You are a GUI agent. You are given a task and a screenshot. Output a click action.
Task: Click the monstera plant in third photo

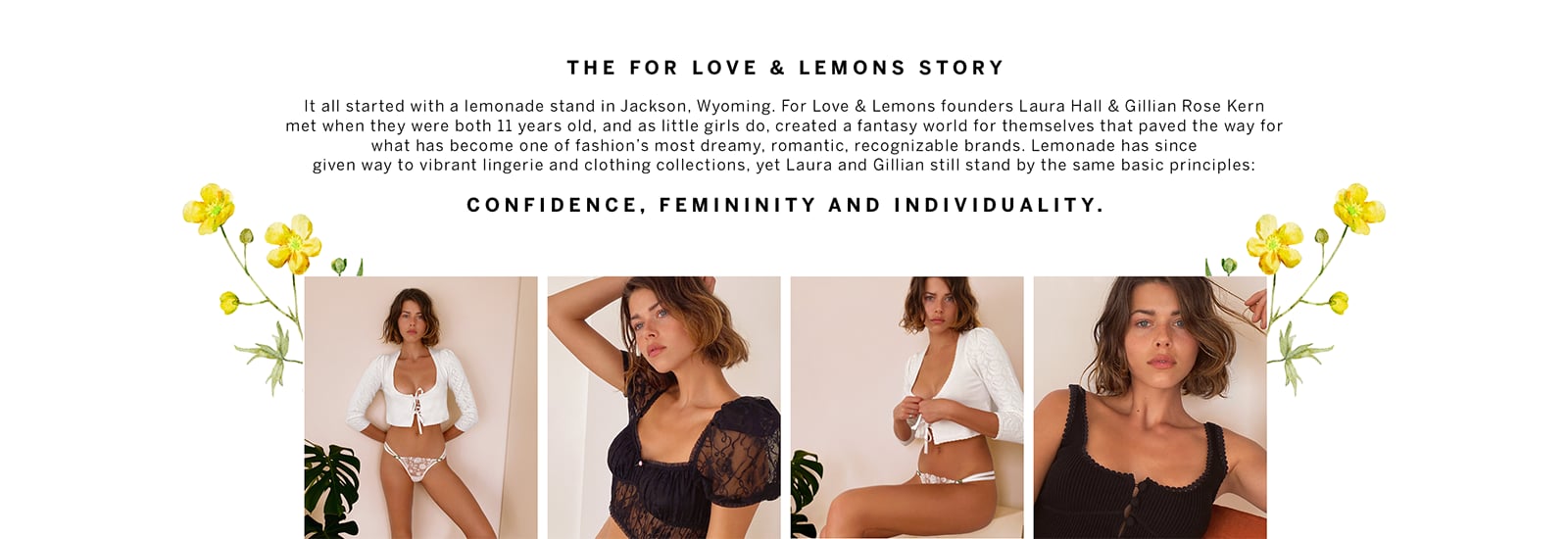806,493
